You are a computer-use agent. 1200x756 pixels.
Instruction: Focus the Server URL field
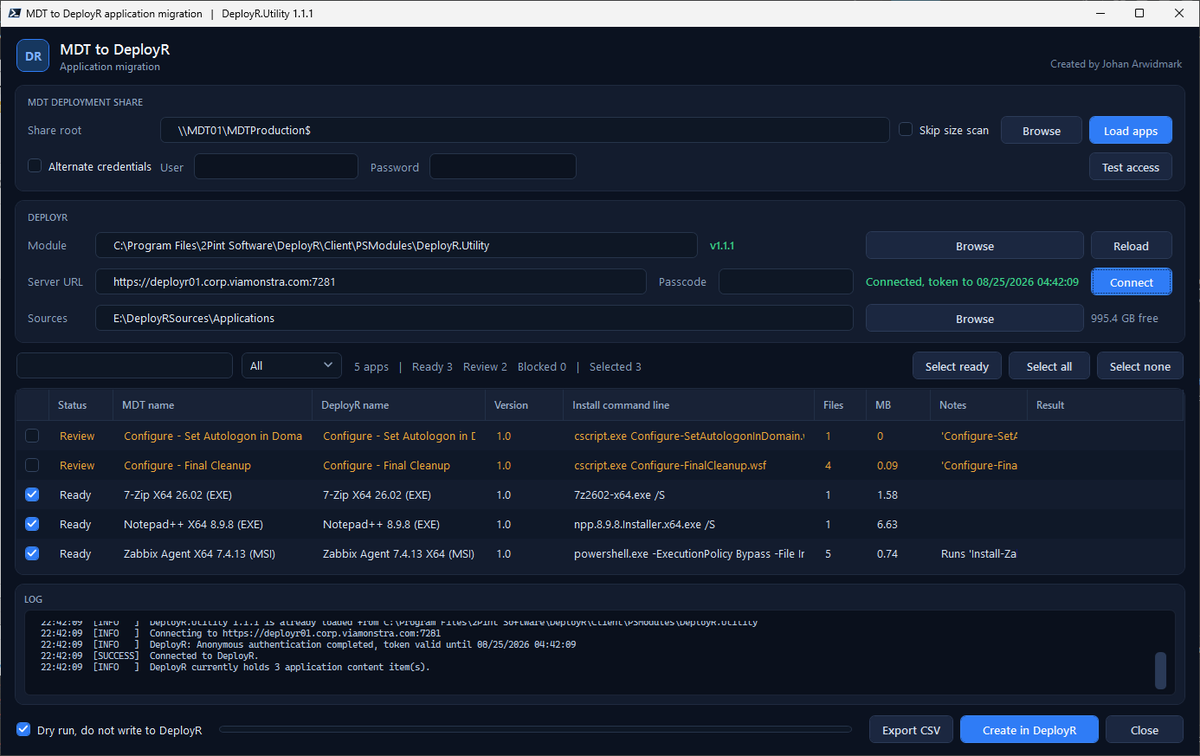pos(371,282)
